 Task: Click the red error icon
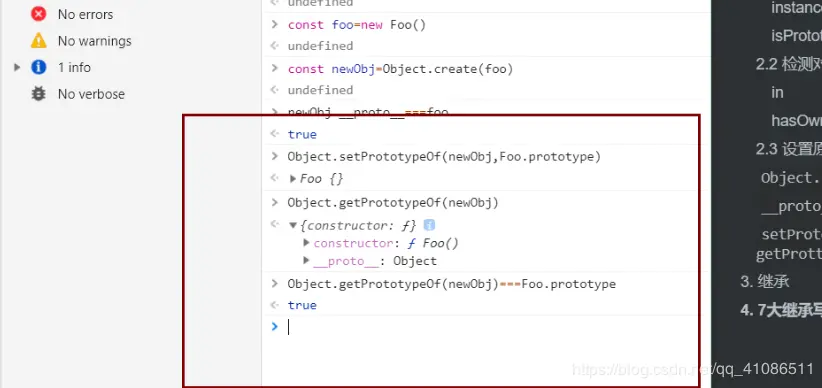pyautogui.click(x=38, y=14)
